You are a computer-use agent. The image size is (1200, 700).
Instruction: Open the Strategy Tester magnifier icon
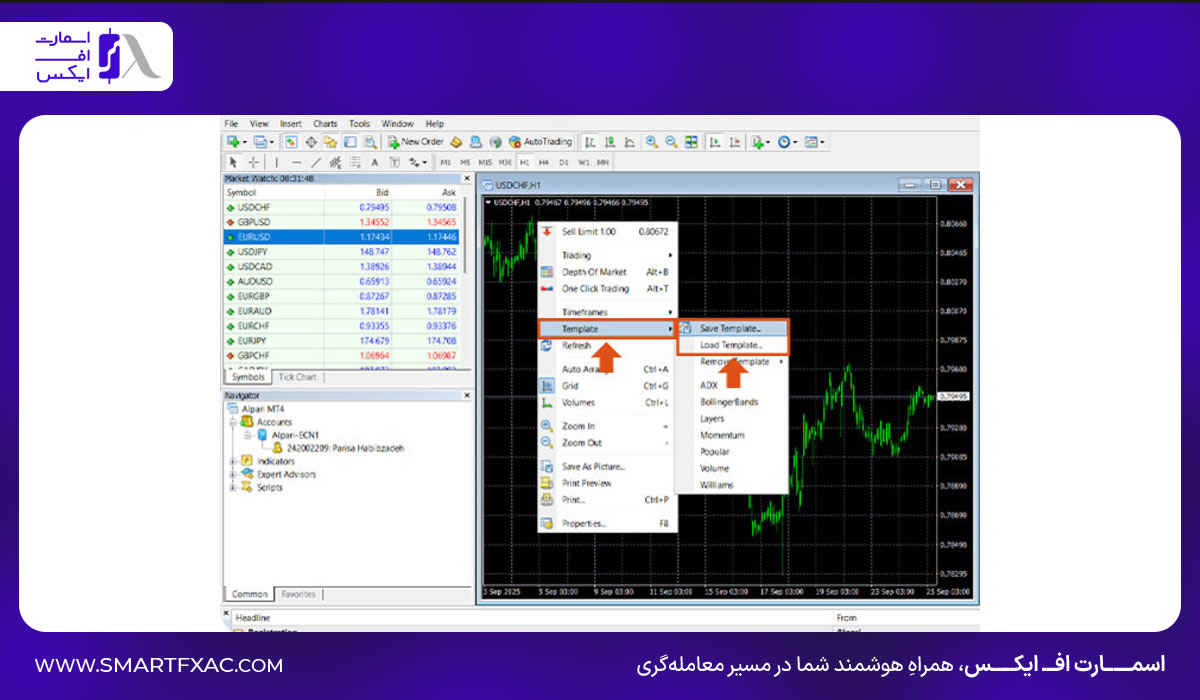pyautogui.click(x=370, y=142)
